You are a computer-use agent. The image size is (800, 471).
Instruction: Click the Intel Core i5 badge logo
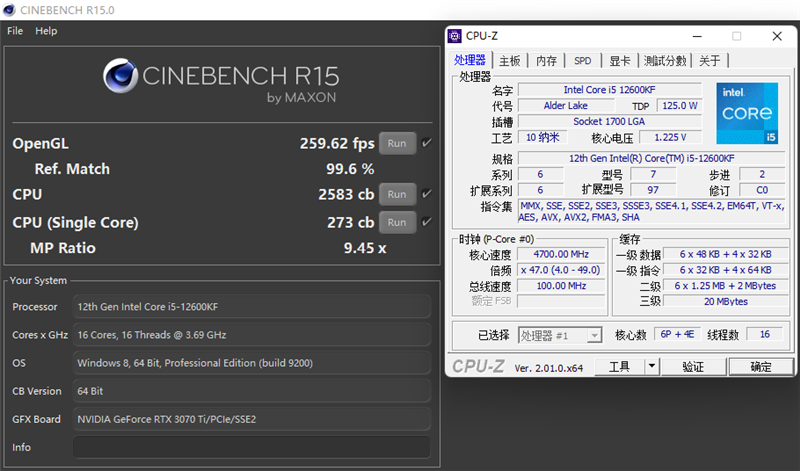[747, 113]
